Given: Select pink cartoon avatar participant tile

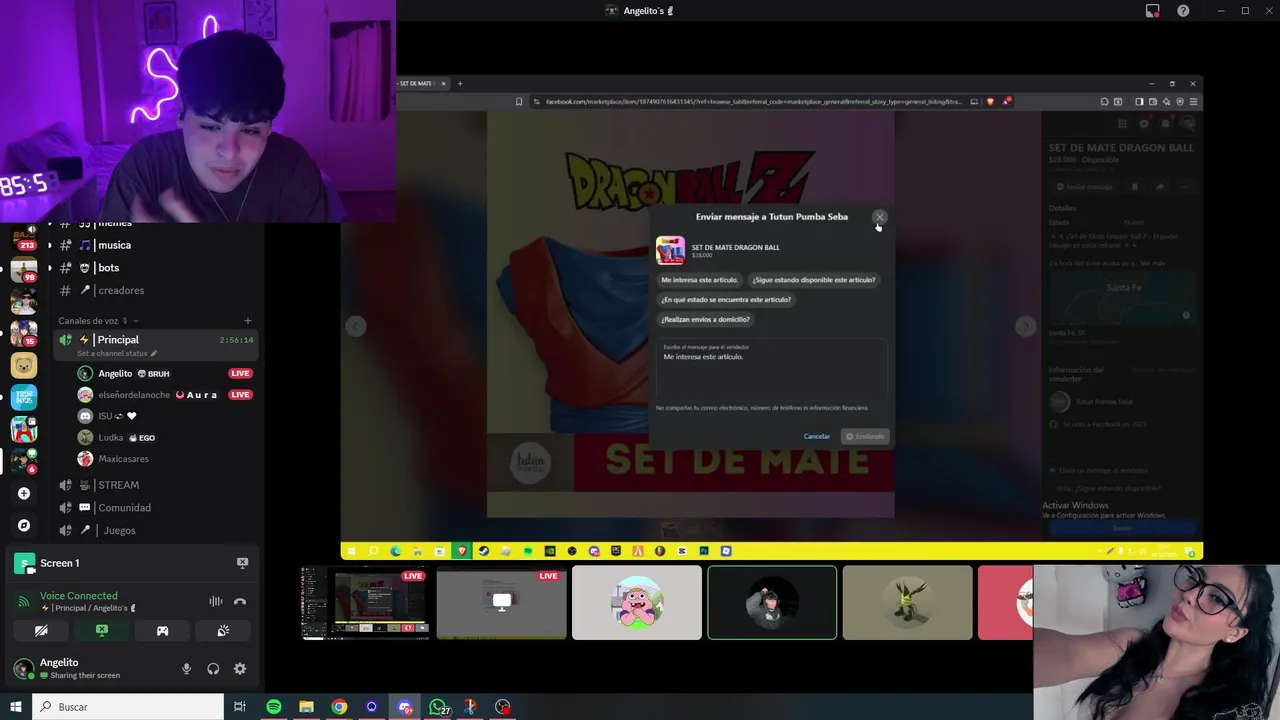Looking at the screenshot, I should [x=637, y=602].
